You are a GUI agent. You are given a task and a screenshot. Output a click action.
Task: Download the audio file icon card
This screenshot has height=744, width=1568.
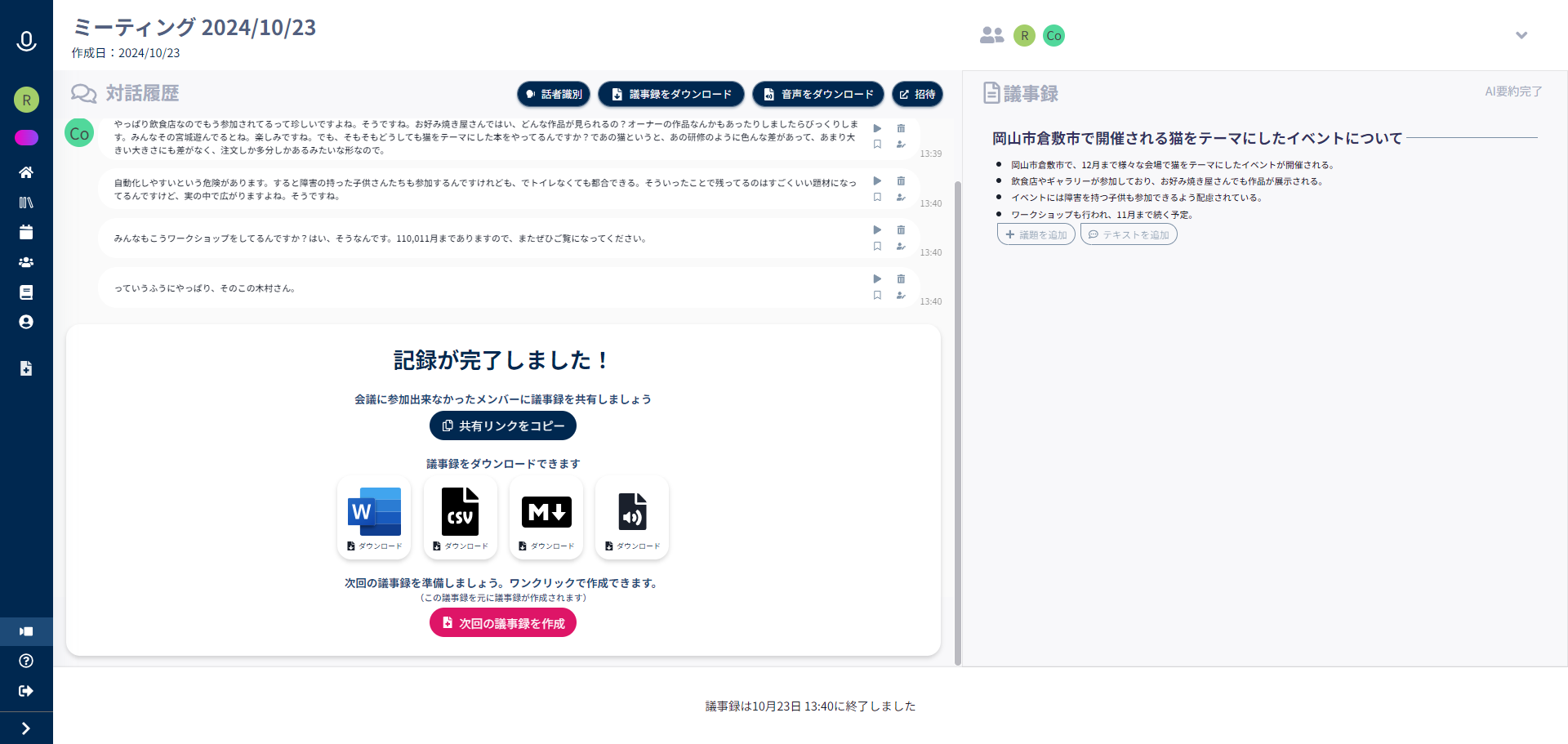632,518
